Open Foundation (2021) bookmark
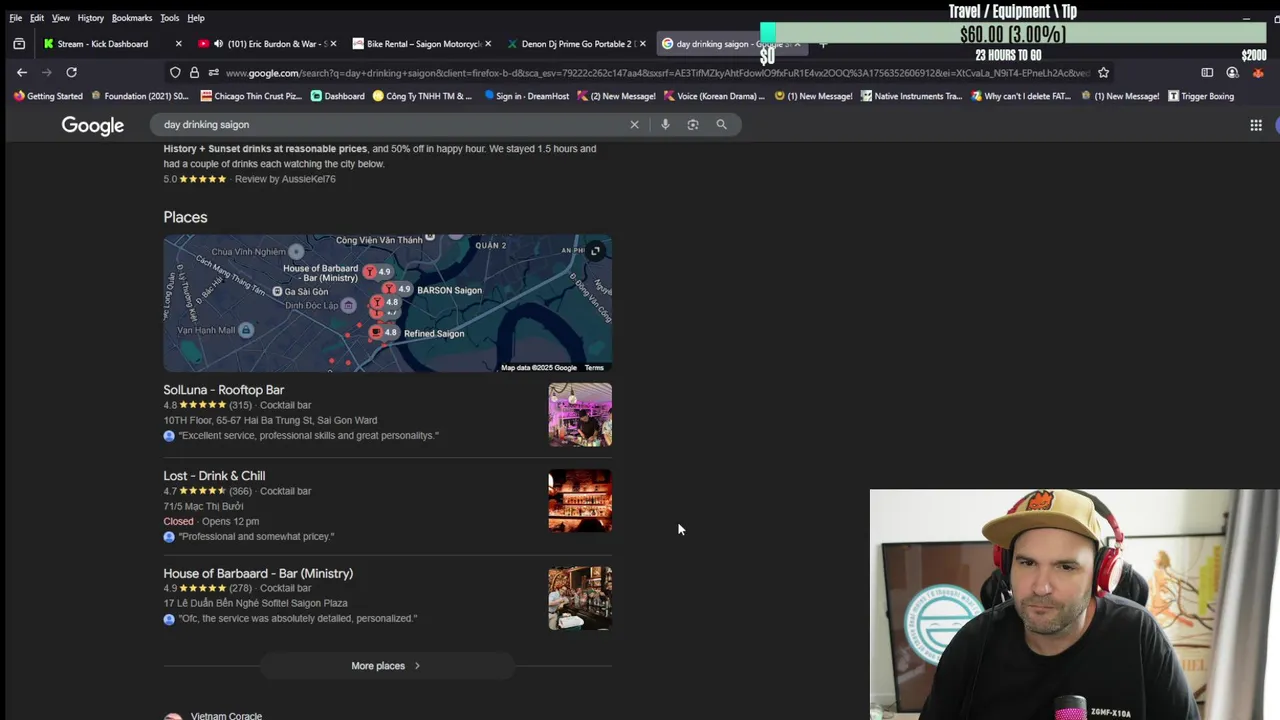 point(140,96)
